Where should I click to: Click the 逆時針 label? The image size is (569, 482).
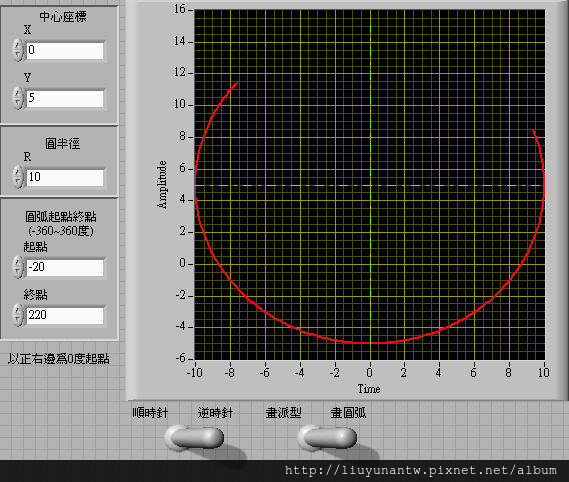(215, 413)
